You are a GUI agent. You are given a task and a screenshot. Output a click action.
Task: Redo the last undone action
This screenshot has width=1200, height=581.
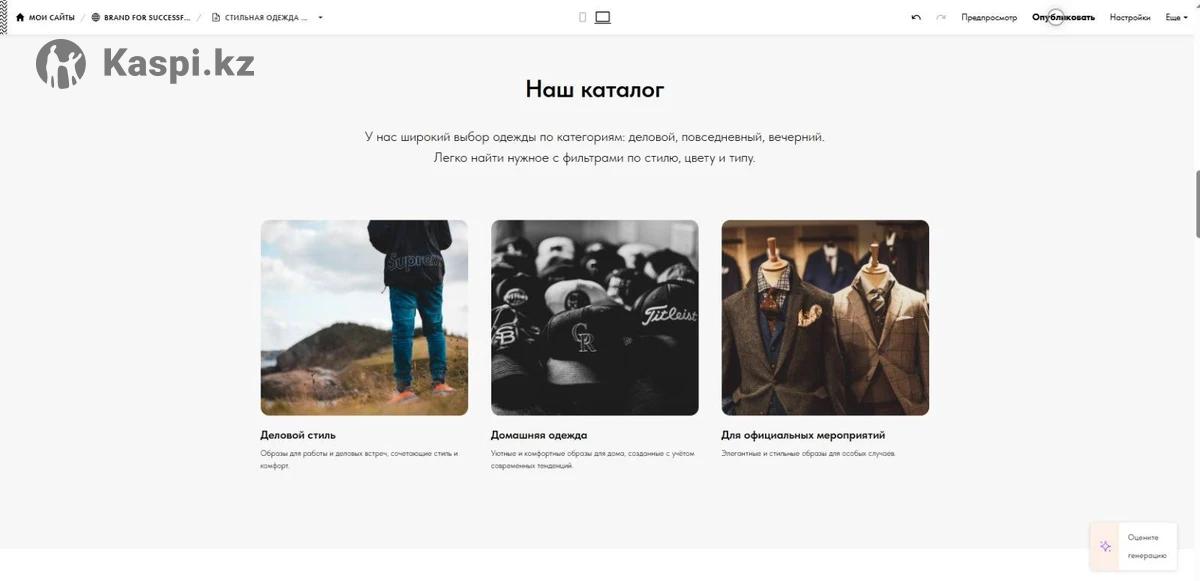point(941,17)
